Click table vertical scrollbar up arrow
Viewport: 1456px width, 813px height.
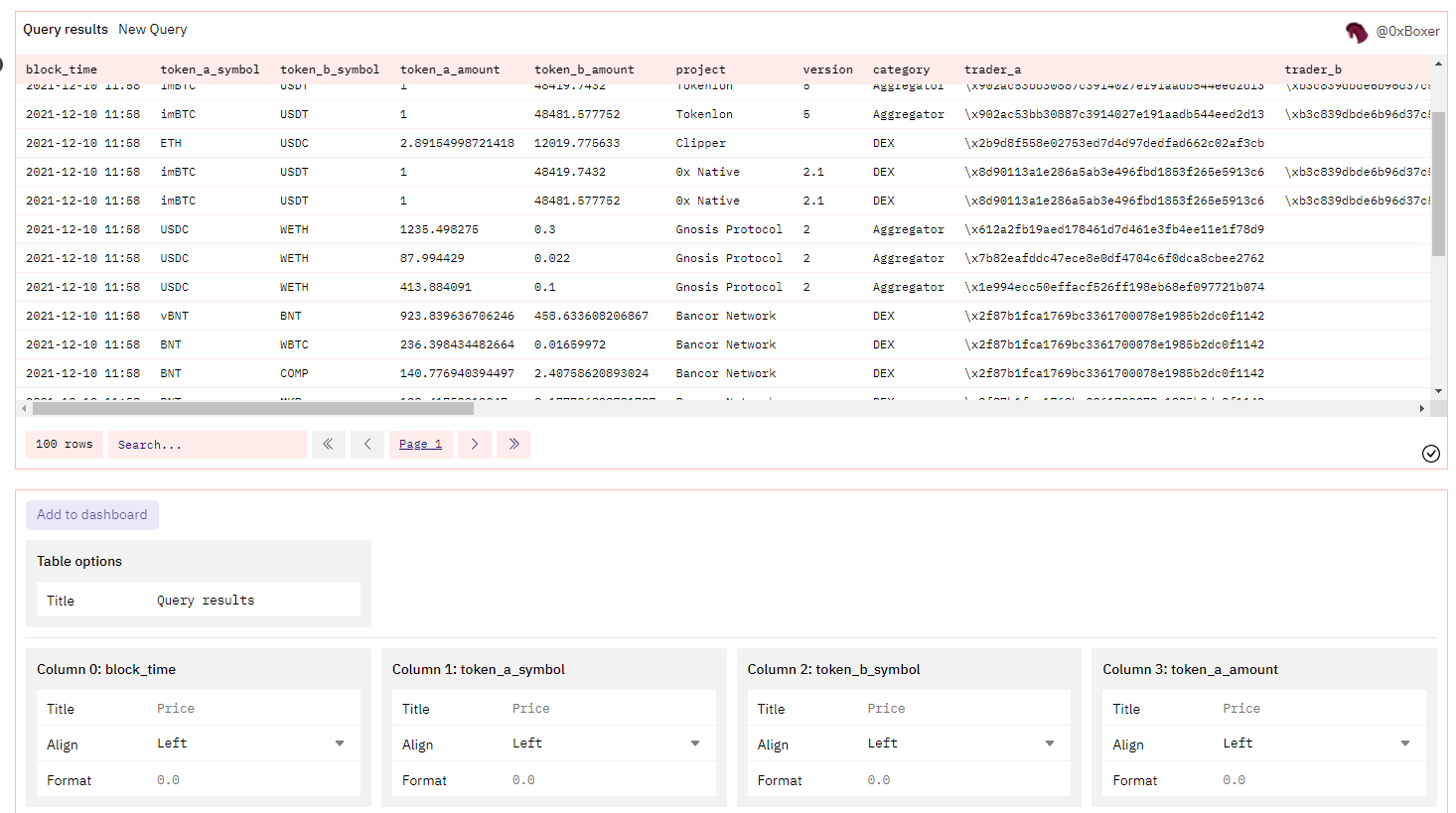(x=1438, y=64)
